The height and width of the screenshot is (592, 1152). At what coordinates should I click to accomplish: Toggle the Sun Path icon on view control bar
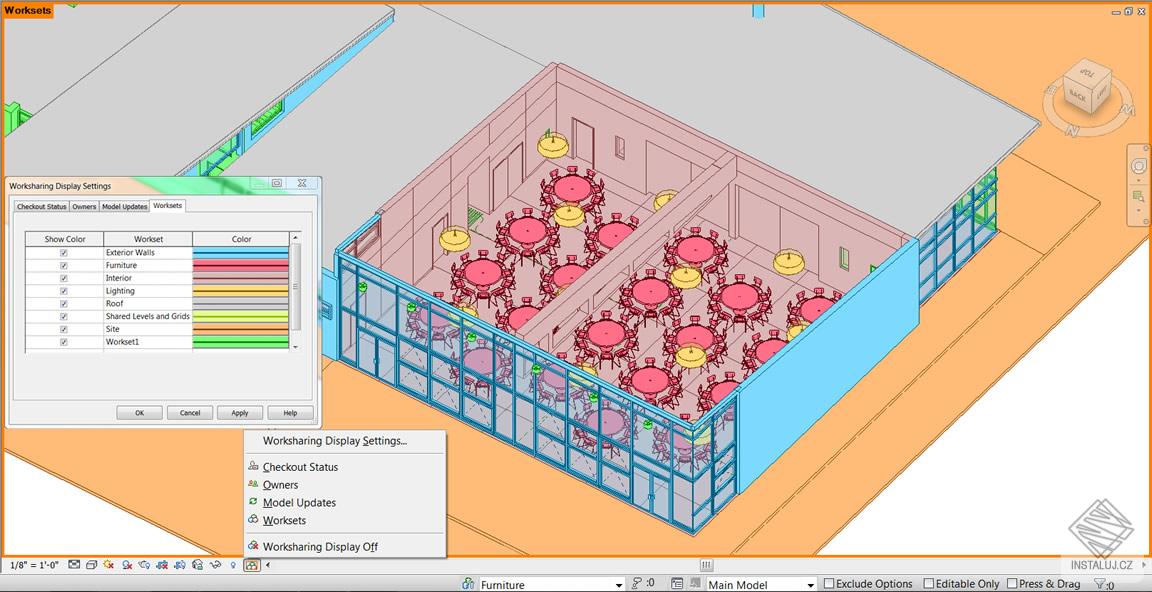108,565
